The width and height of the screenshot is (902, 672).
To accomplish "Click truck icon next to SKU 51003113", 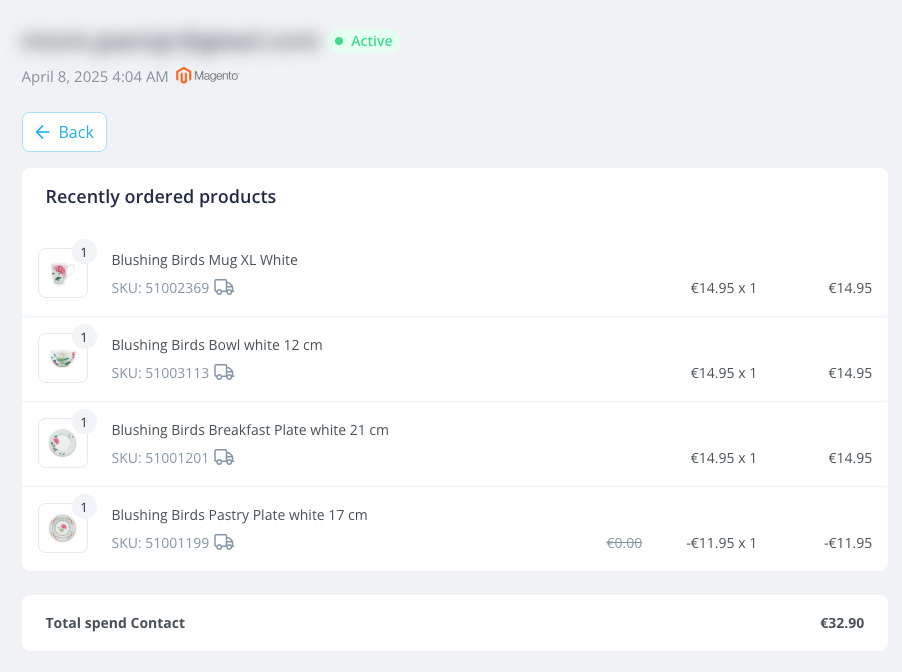I will pos(224,372).
